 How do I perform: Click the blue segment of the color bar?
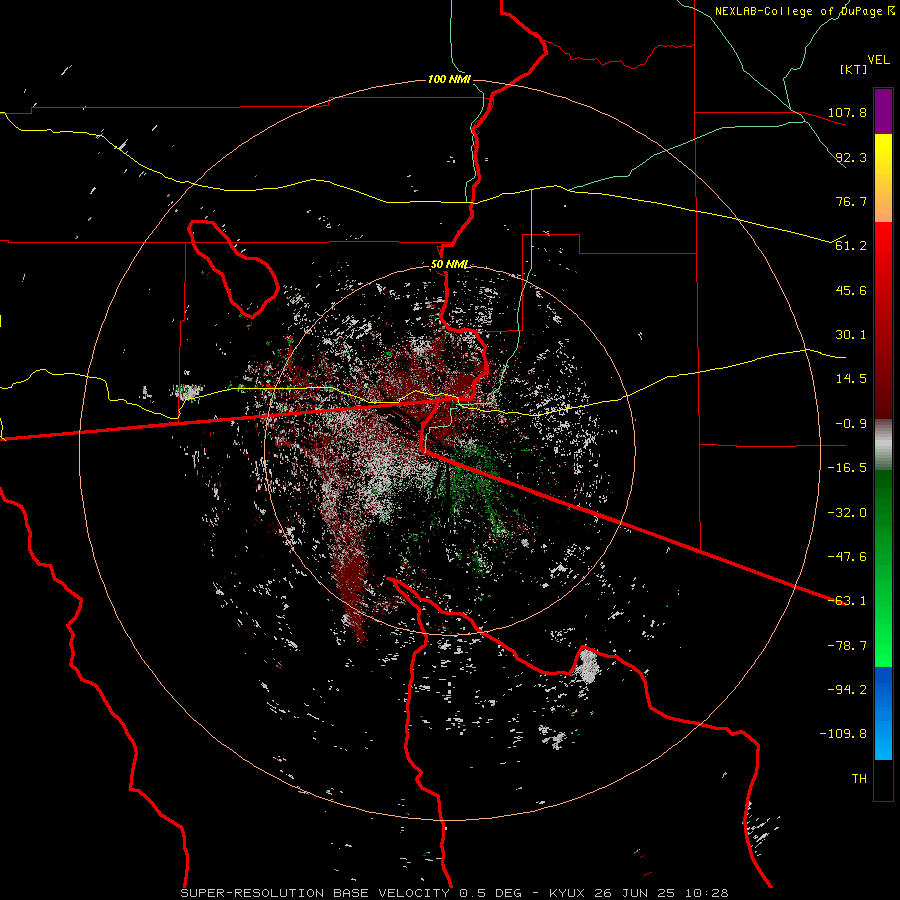(883, 713)
